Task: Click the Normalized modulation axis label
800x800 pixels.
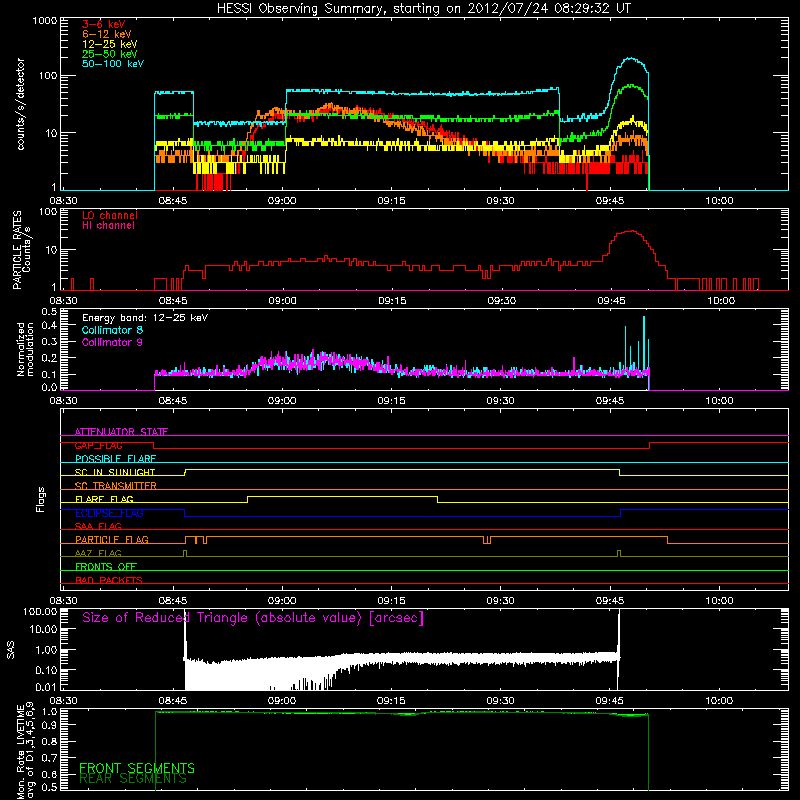Action: pyautogui.click(x=25, y=349)
